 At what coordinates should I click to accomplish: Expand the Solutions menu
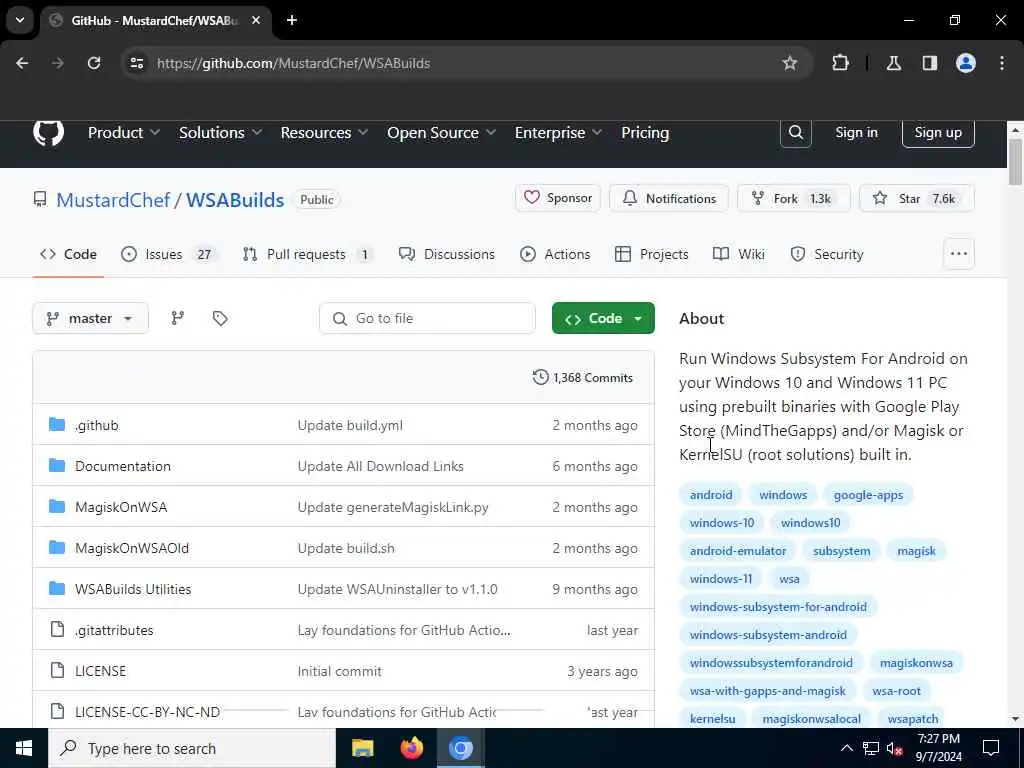(x=221, y=133)
